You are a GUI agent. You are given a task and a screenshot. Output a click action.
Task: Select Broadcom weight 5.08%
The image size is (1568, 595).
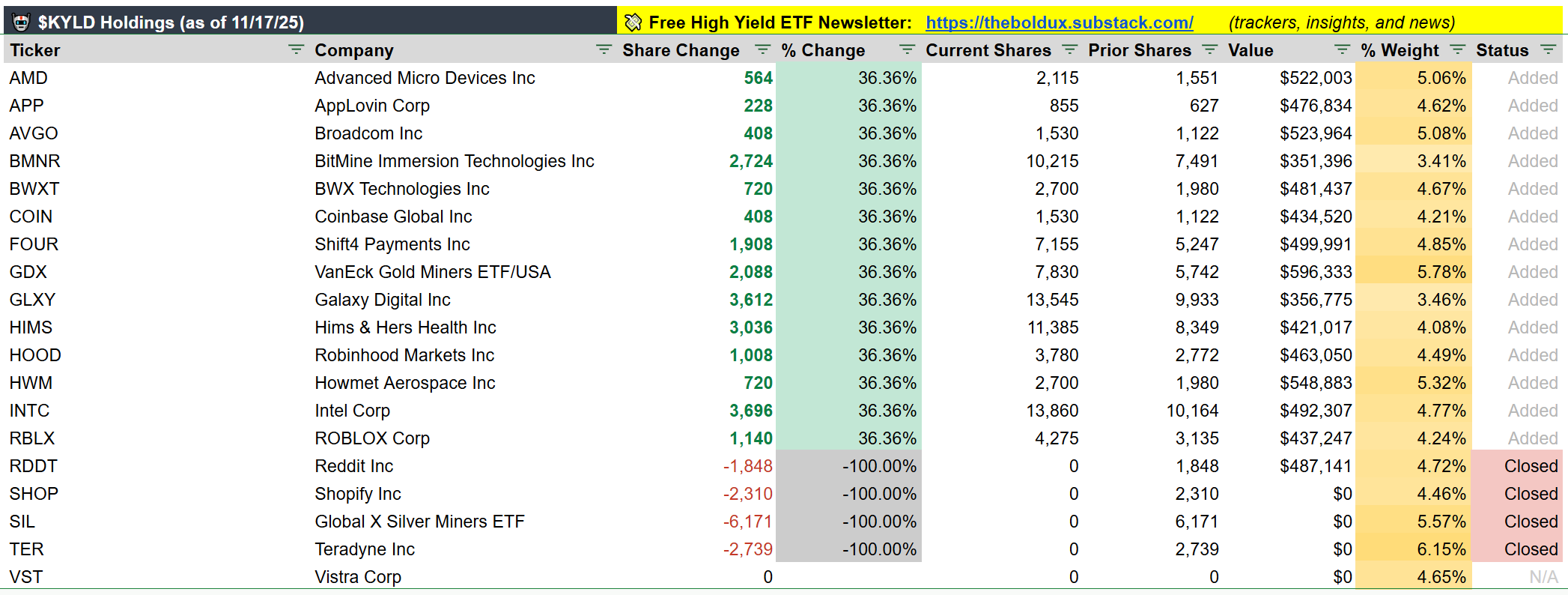click(x=1414, y=133)
